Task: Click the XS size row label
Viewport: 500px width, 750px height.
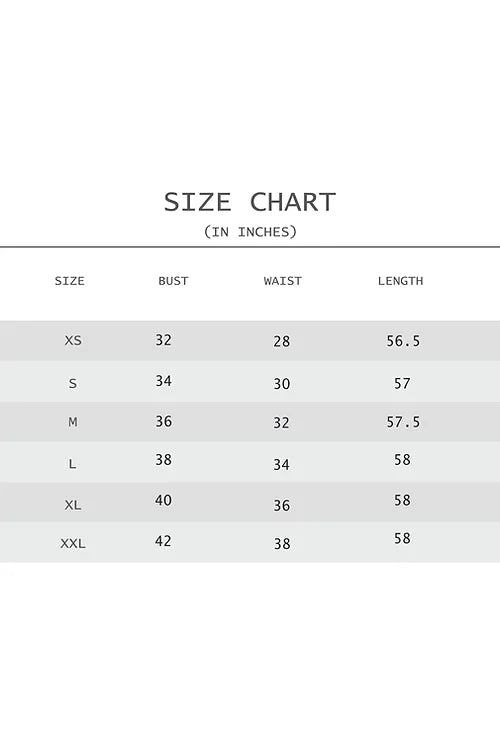Action: coord(73,341)
